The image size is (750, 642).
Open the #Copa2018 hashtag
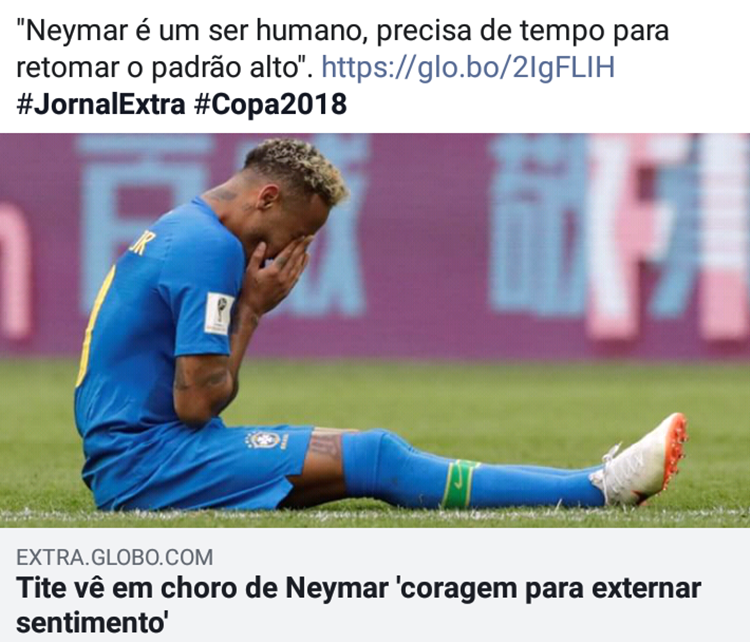tap(270, 104)
